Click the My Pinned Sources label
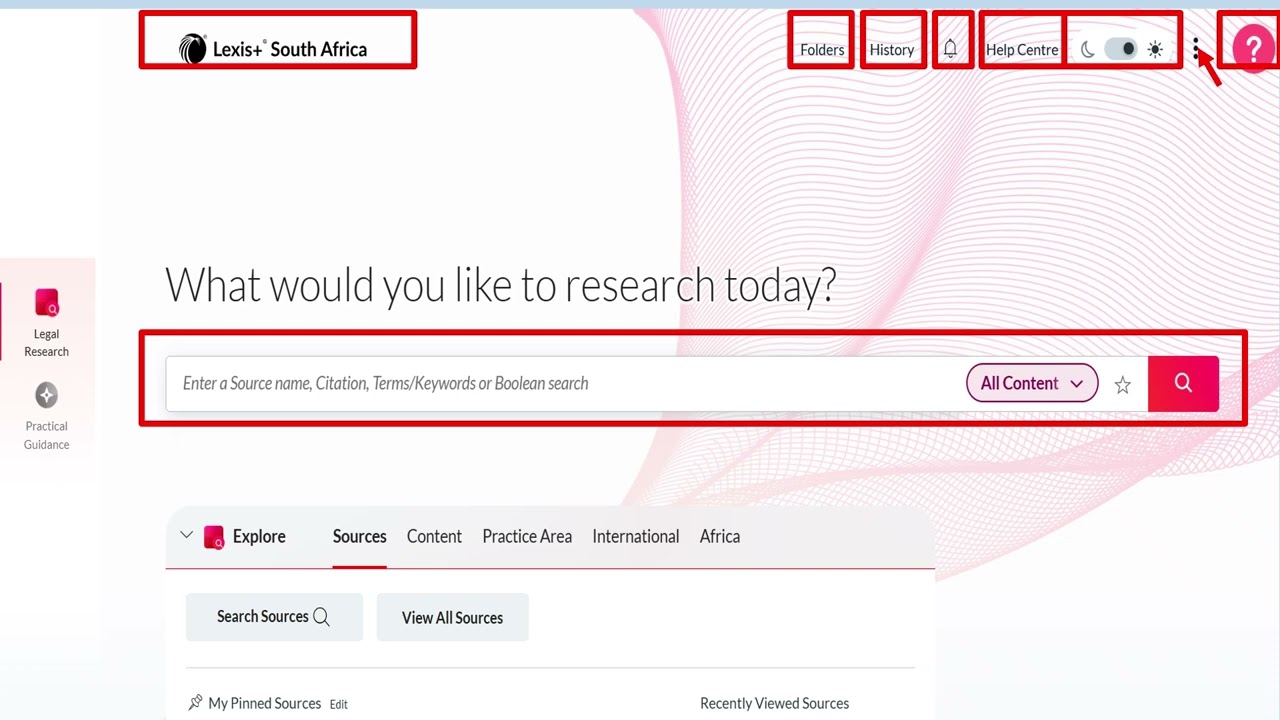The width and height of the screenshot is (1280, 720). pos(265,703)
